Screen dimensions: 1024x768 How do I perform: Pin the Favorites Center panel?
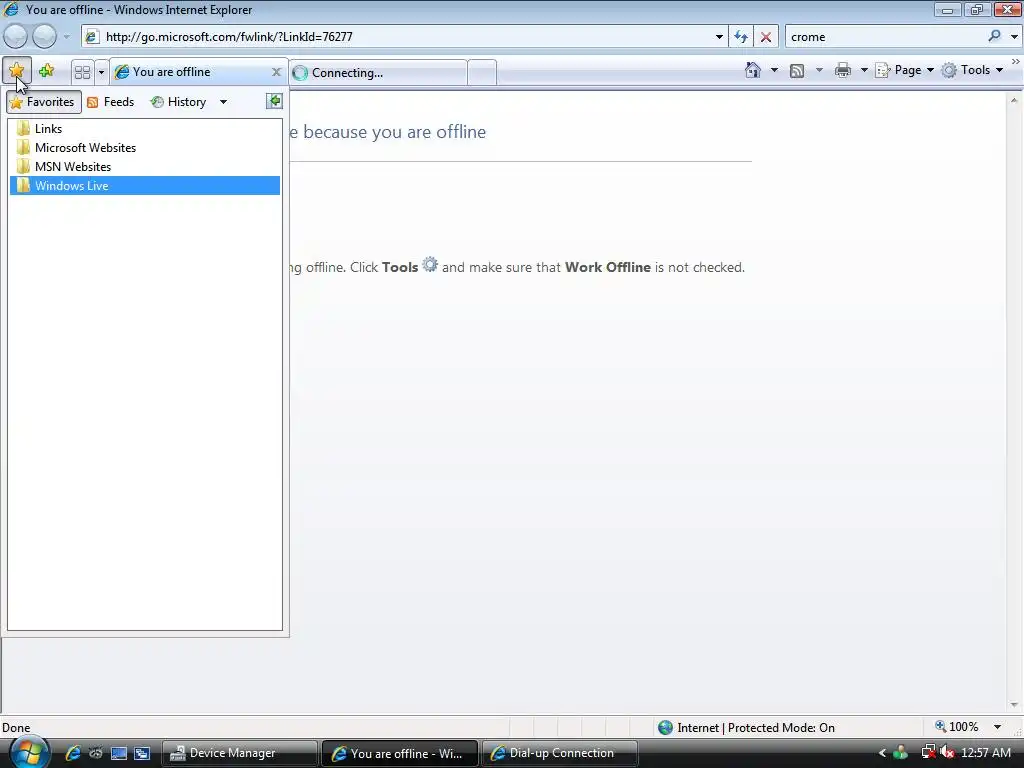click(x=274, y=101)
